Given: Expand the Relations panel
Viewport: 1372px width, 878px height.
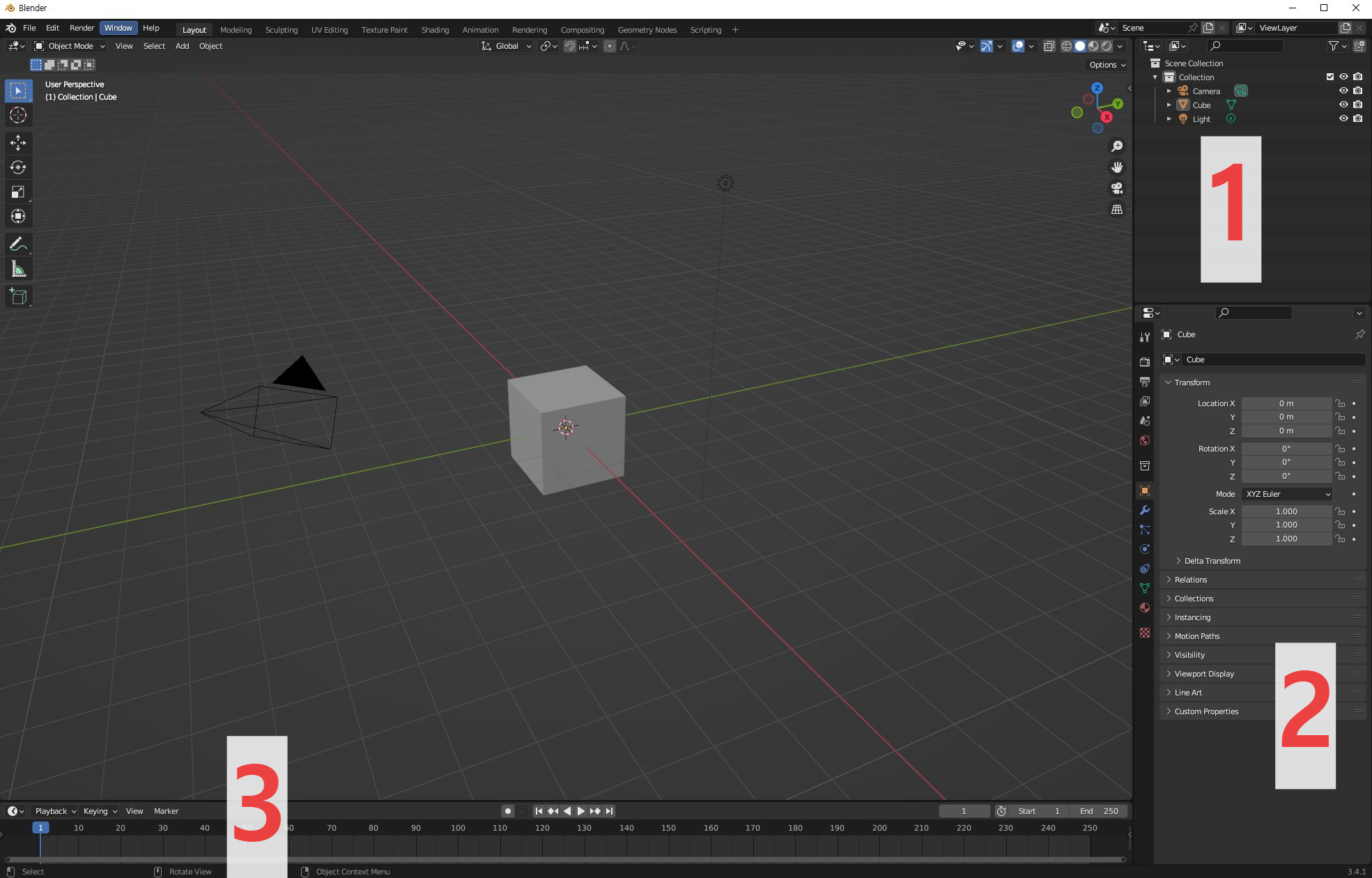Looking at the screenshot, I should click(x=1191, y=580).
